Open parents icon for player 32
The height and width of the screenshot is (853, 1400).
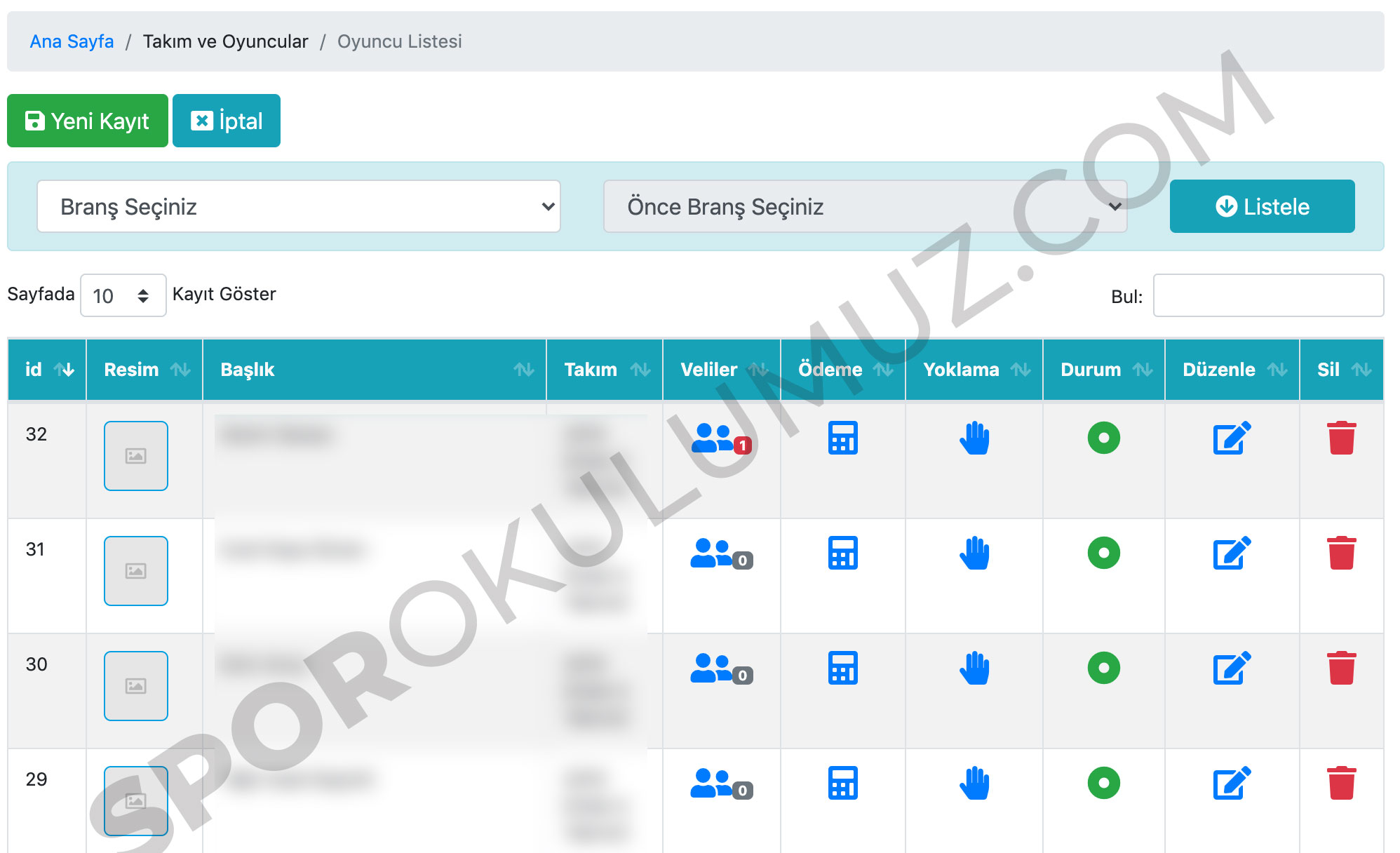714,438
